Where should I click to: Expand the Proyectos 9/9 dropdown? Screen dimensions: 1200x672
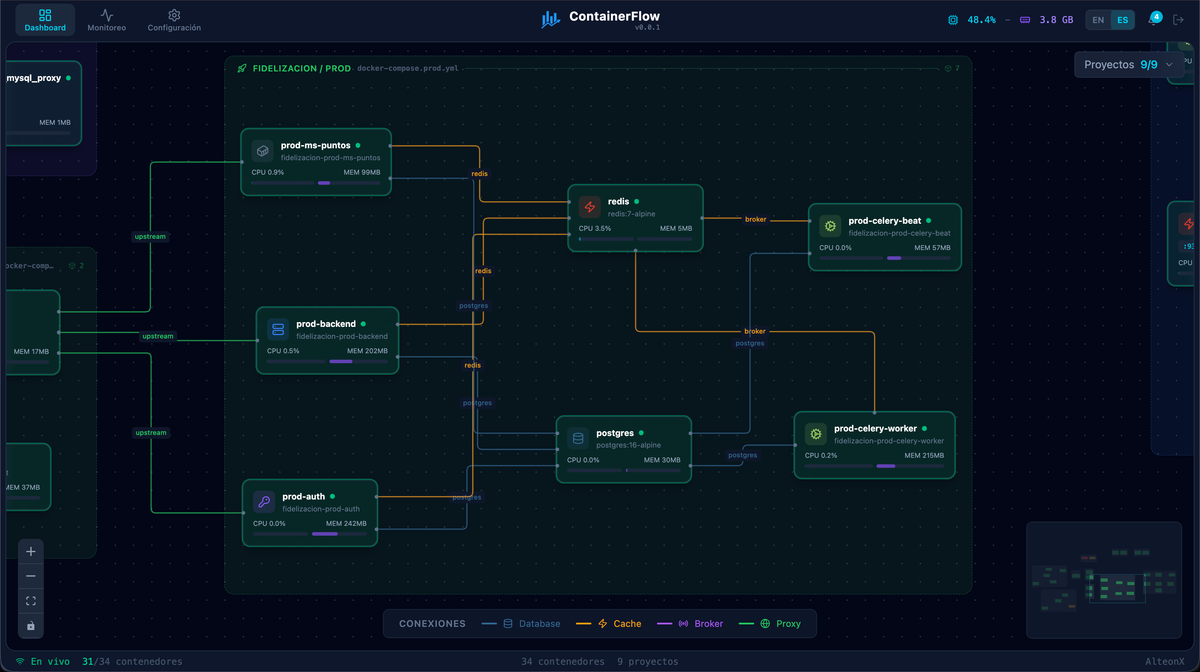(1129, 64)
